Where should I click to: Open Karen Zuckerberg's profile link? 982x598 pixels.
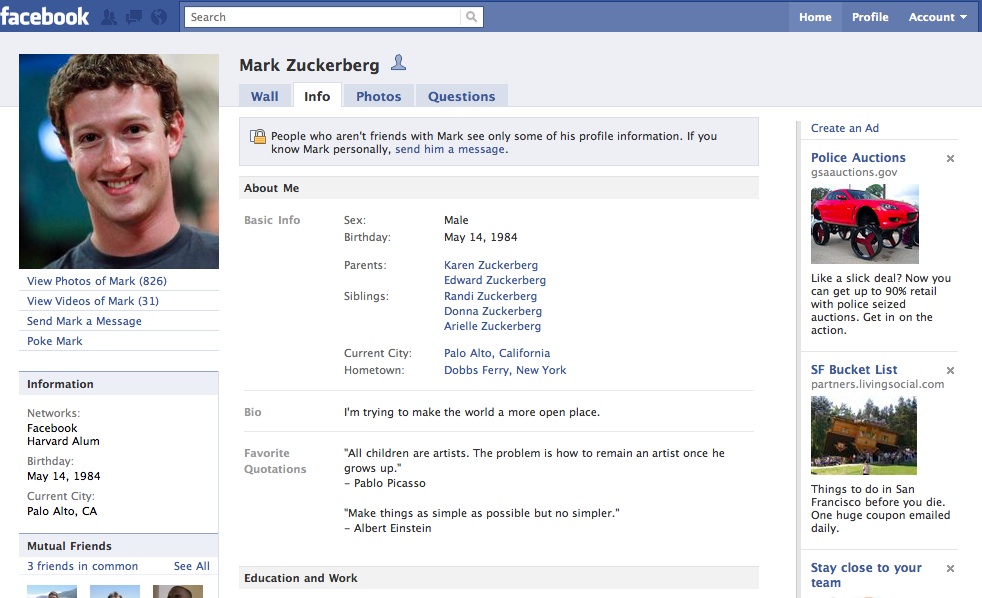point(491,265)
